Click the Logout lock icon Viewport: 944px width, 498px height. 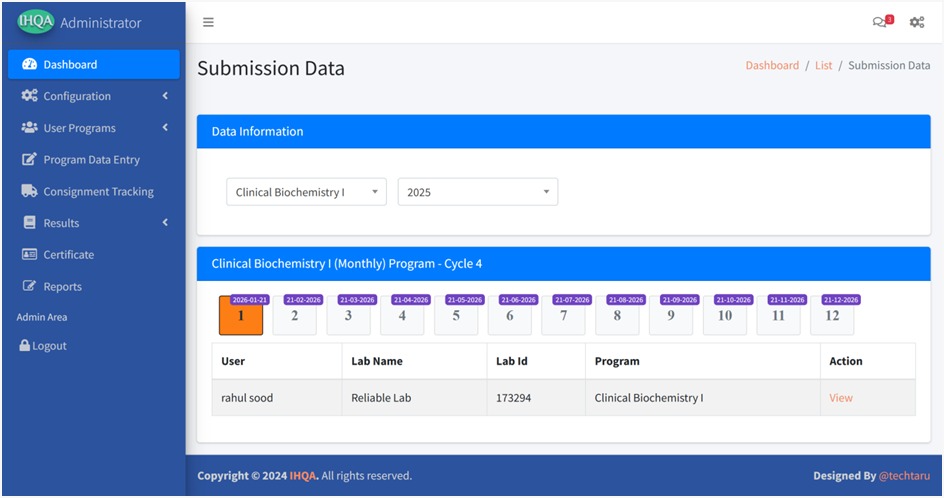tap(24, 346)
